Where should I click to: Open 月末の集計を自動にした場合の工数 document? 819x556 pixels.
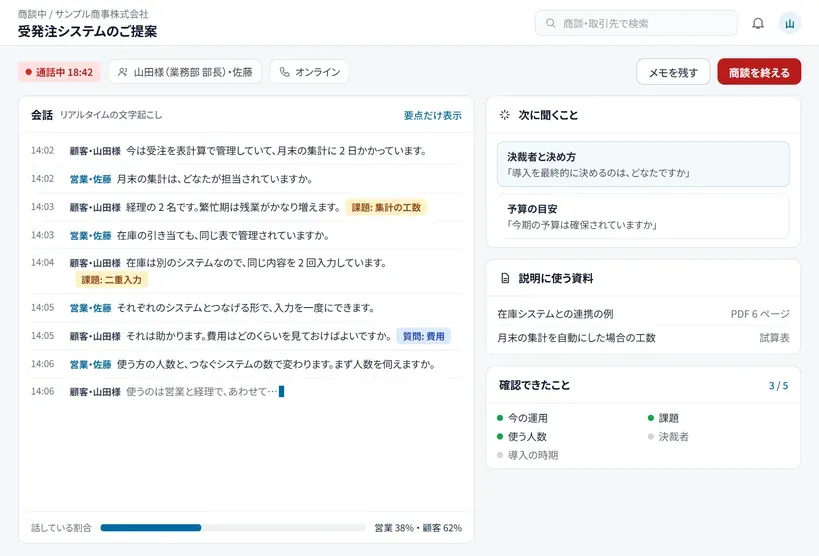pyautogui.click(x=643, y=338)
